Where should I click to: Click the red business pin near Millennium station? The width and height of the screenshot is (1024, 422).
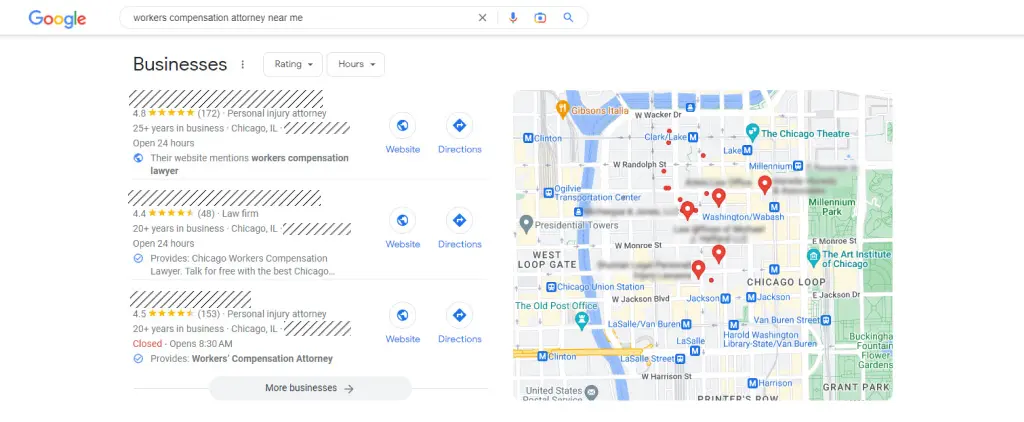coord(764,185)
